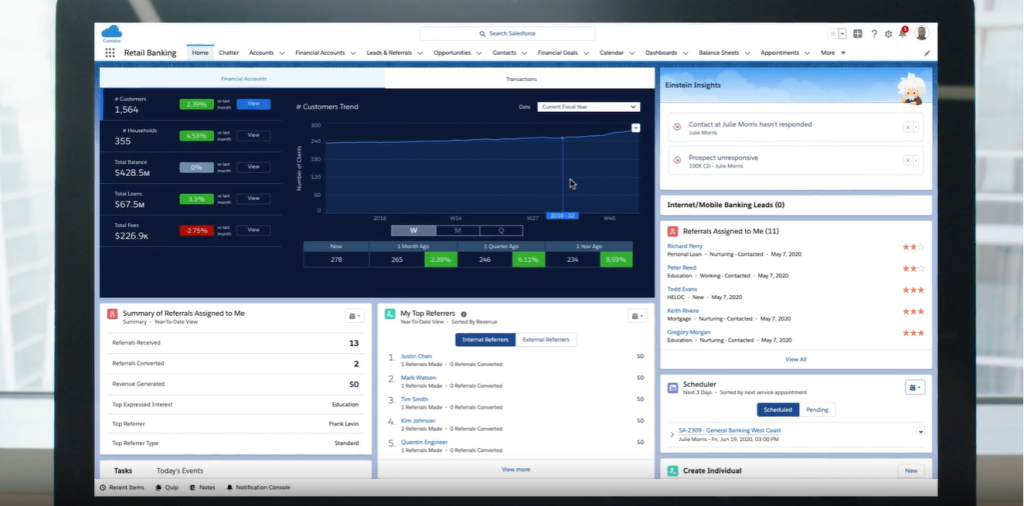The width and height of the screenshot is (1024, 506).
Task: Click the Einstein Insights mascot image
Action: coord(912,88)
